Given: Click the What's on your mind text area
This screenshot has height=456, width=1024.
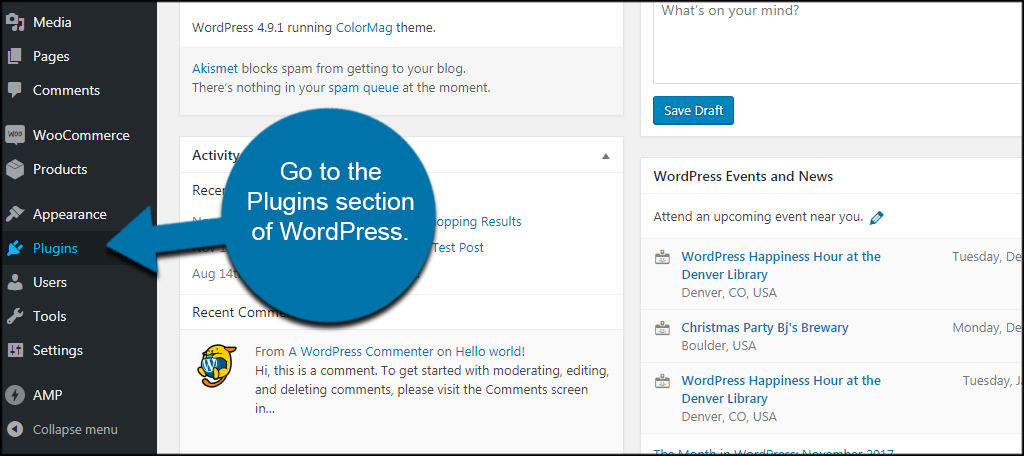Looking at the screenshot, I should (x=839, y=42).
